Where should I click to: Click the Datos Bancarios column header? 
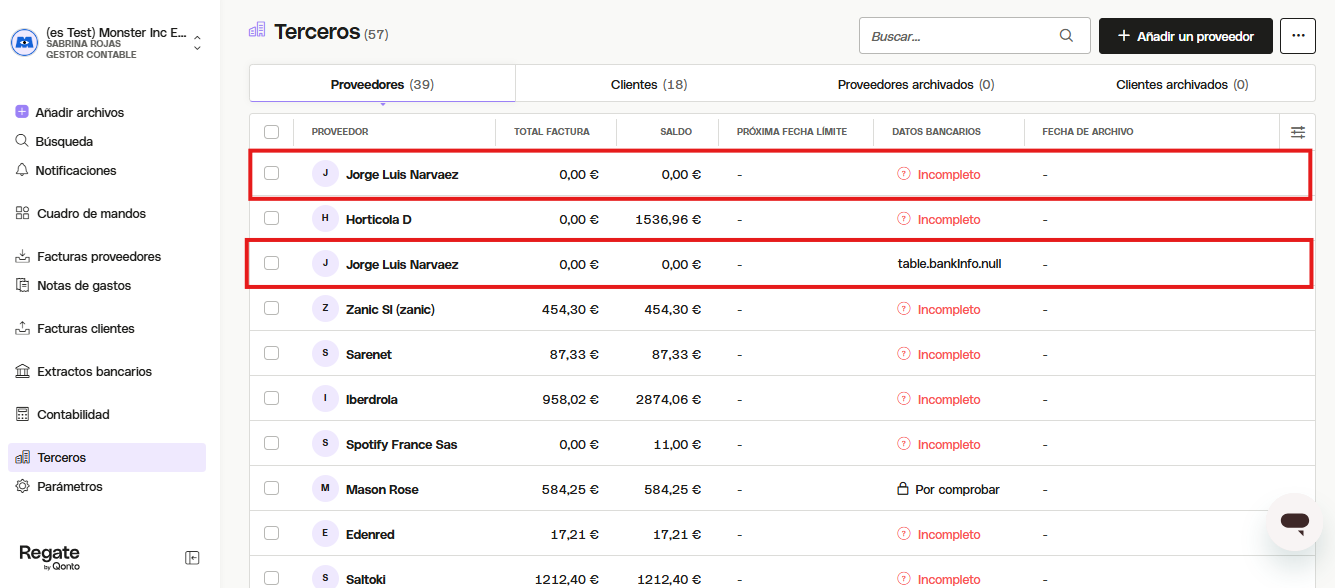[x=936, y=132]
